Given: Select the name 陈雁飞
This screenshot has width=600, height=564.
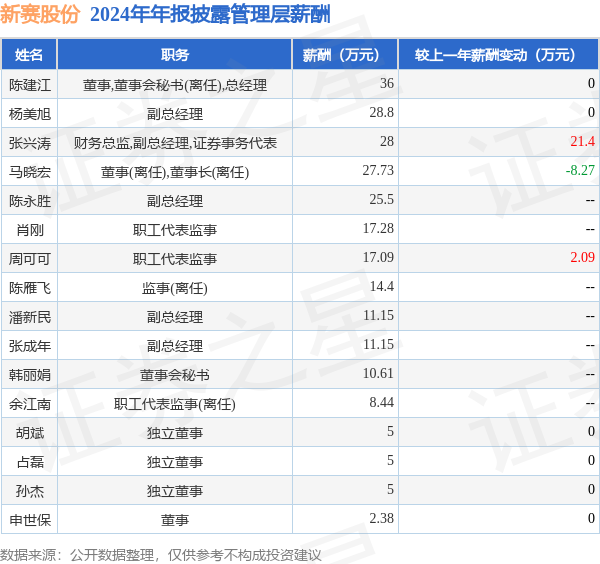Looking at the screenshot, I should pyautogui.click(x=30, y=288).
